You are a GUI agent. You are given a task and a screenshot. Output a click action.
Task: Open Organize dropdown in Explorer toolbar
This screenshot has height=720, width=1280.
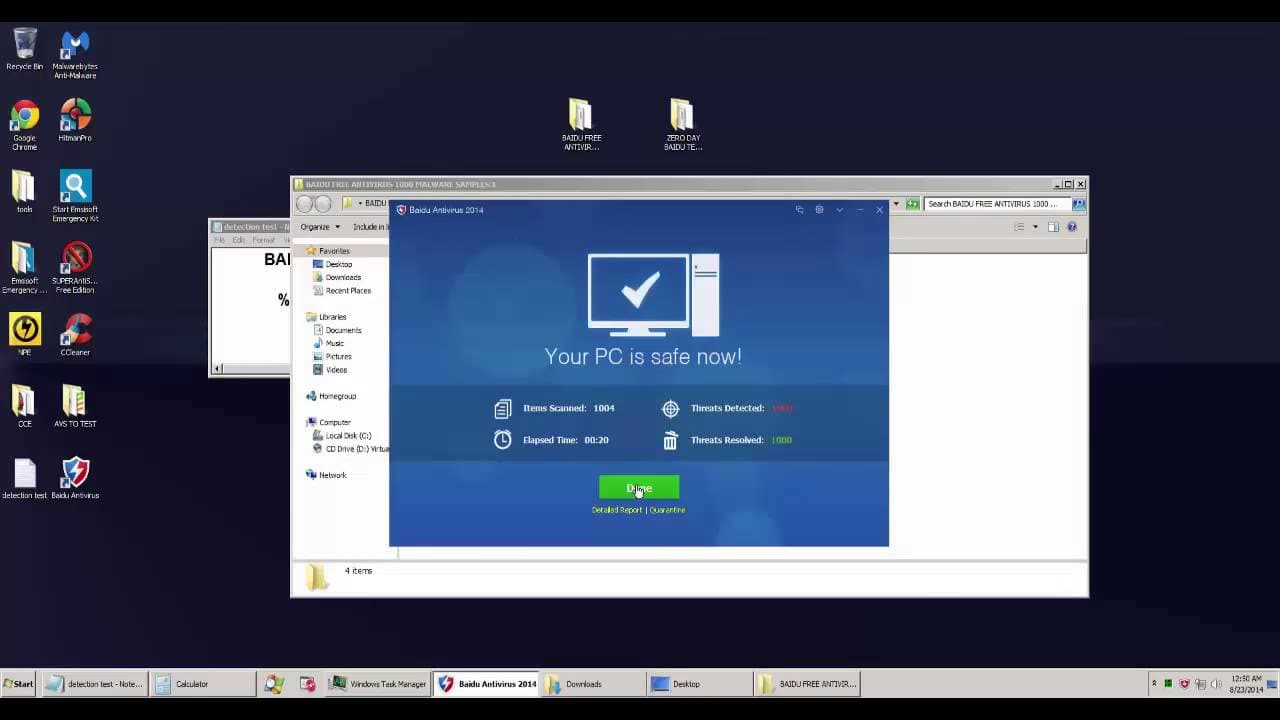click(x=320, y=227)
